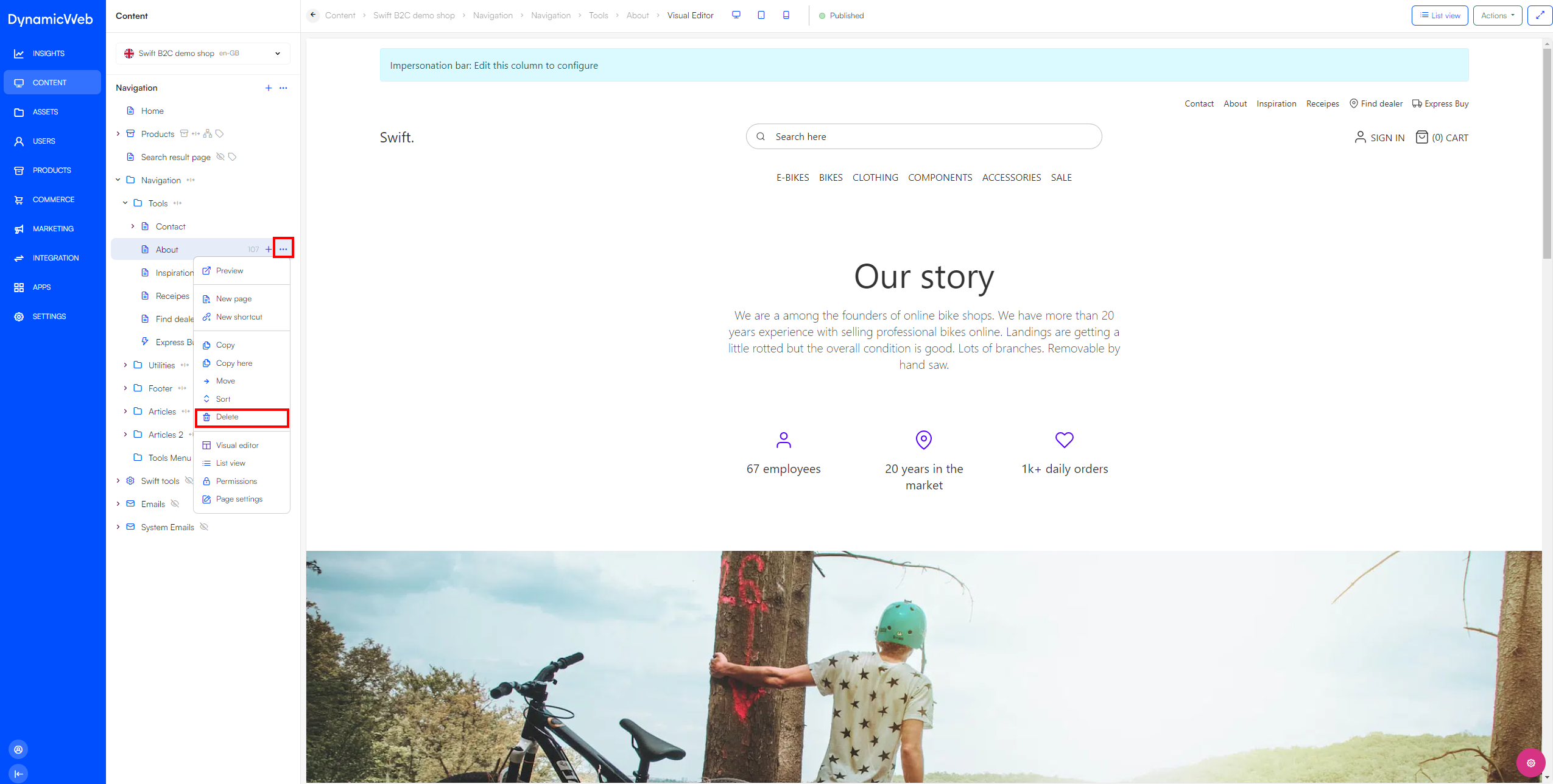Click the fullscreen expand icon button
The width and height of the screenshot is (1553, 784).
1540,15
